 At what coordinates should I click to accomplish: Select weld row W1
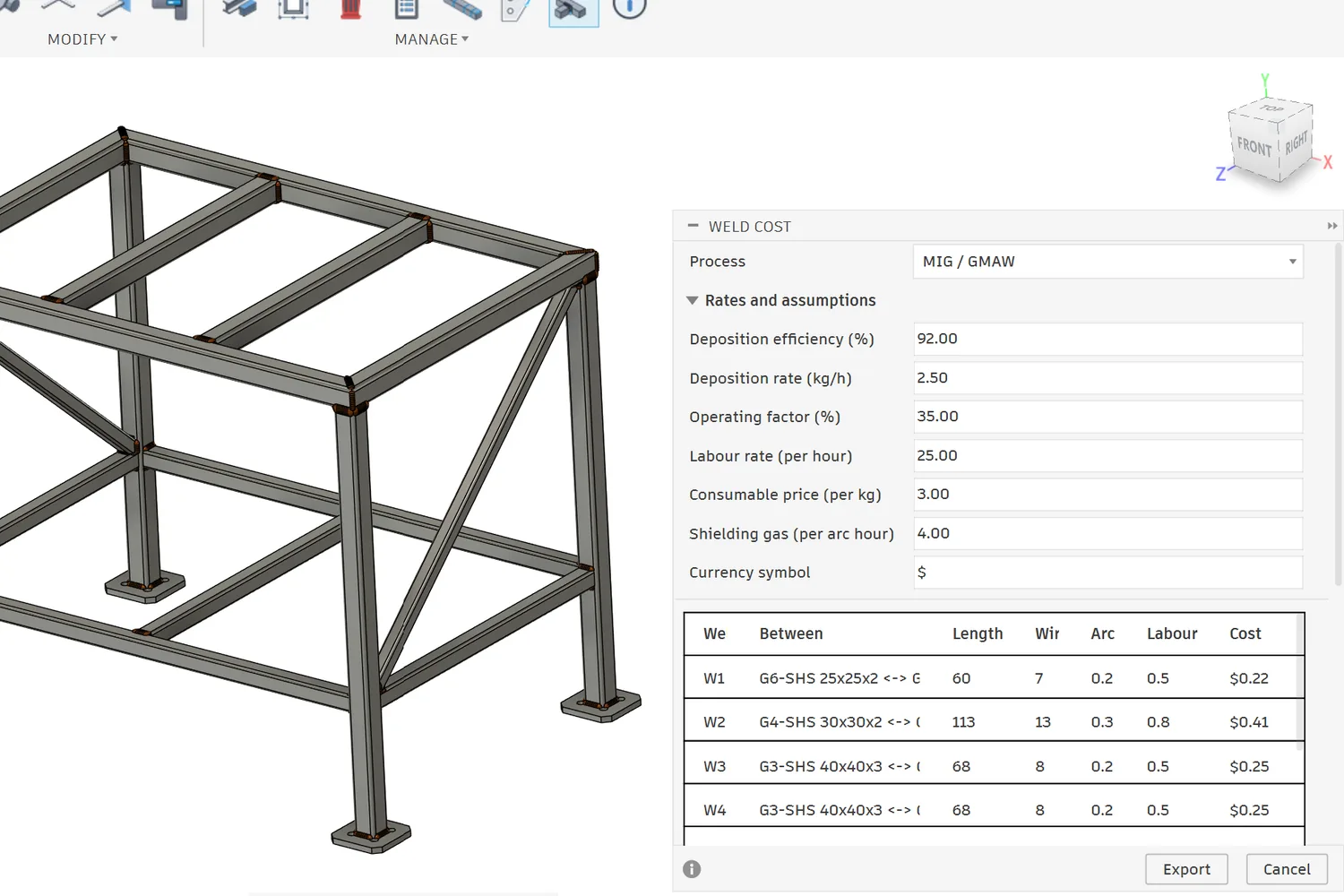[991, 678]
